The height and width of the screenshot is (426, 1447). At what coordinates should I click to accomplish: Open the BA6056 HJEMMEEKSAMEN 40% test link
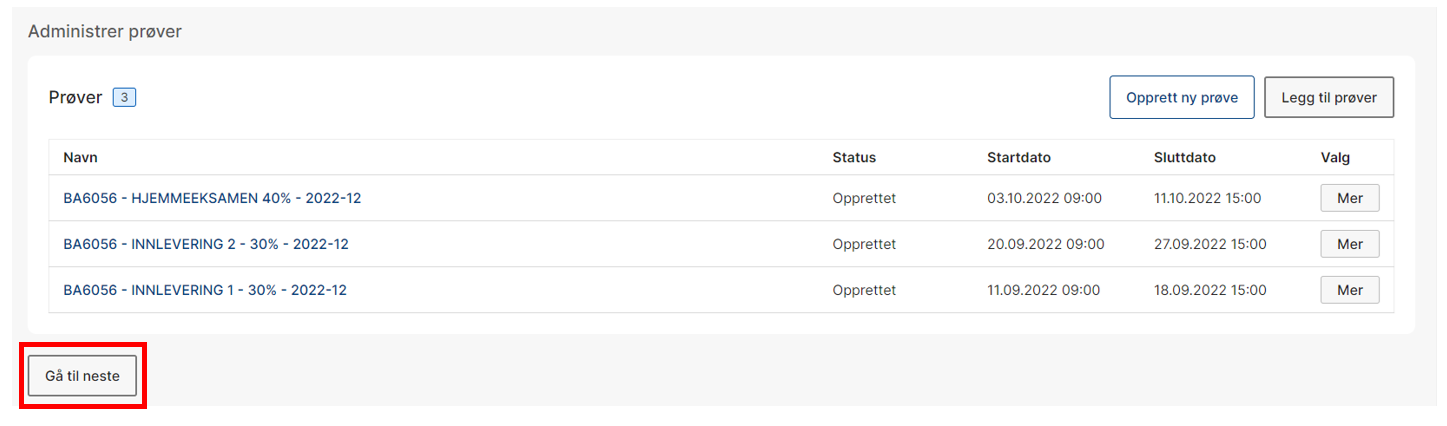212,198
